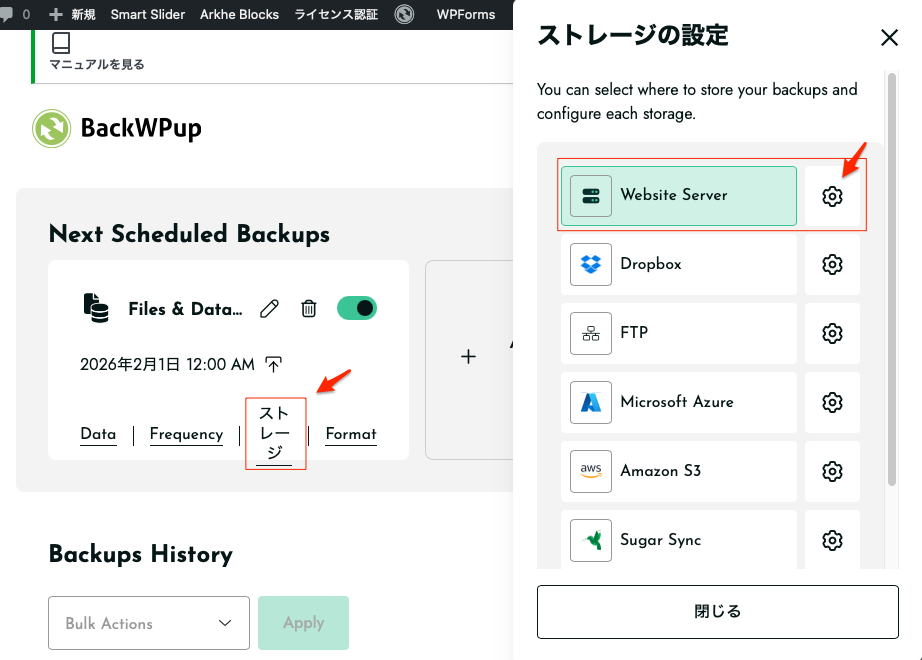
Task: Open FTP storage settings gear
Action: tap(832, 333)
